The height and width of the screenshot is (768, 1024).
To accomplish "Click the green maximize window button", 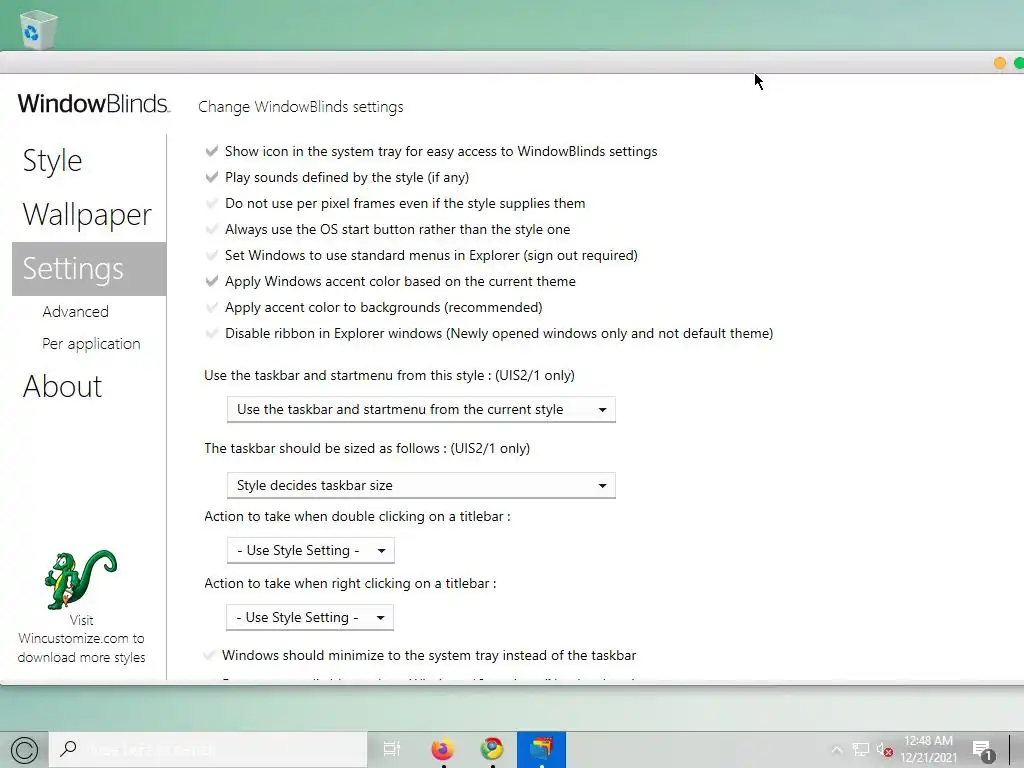I will [1019, 63].
